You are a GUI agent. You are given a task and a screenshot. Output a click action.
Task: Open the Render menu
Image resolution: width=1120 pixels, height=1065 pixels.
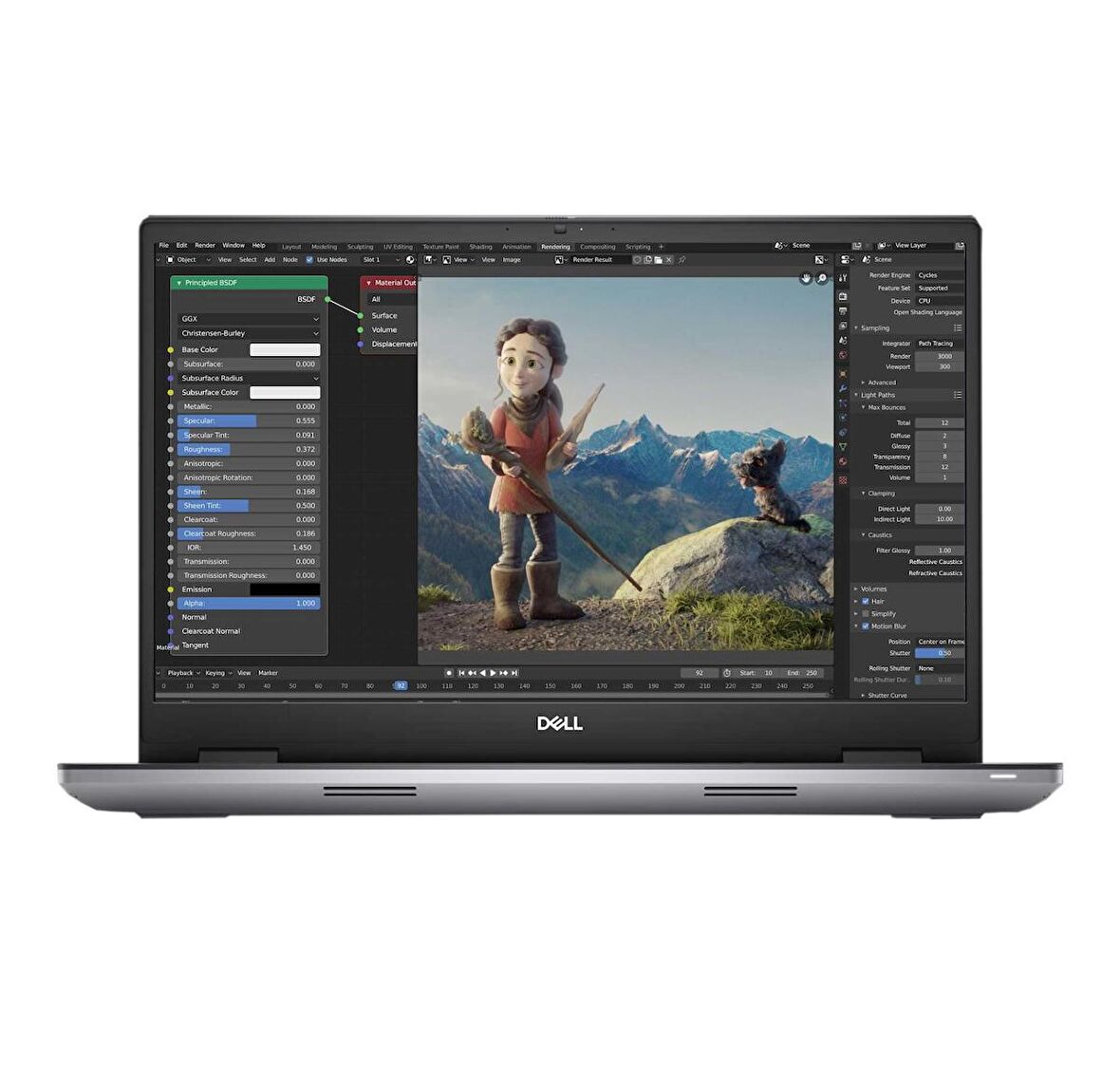[x=205, y=245]
